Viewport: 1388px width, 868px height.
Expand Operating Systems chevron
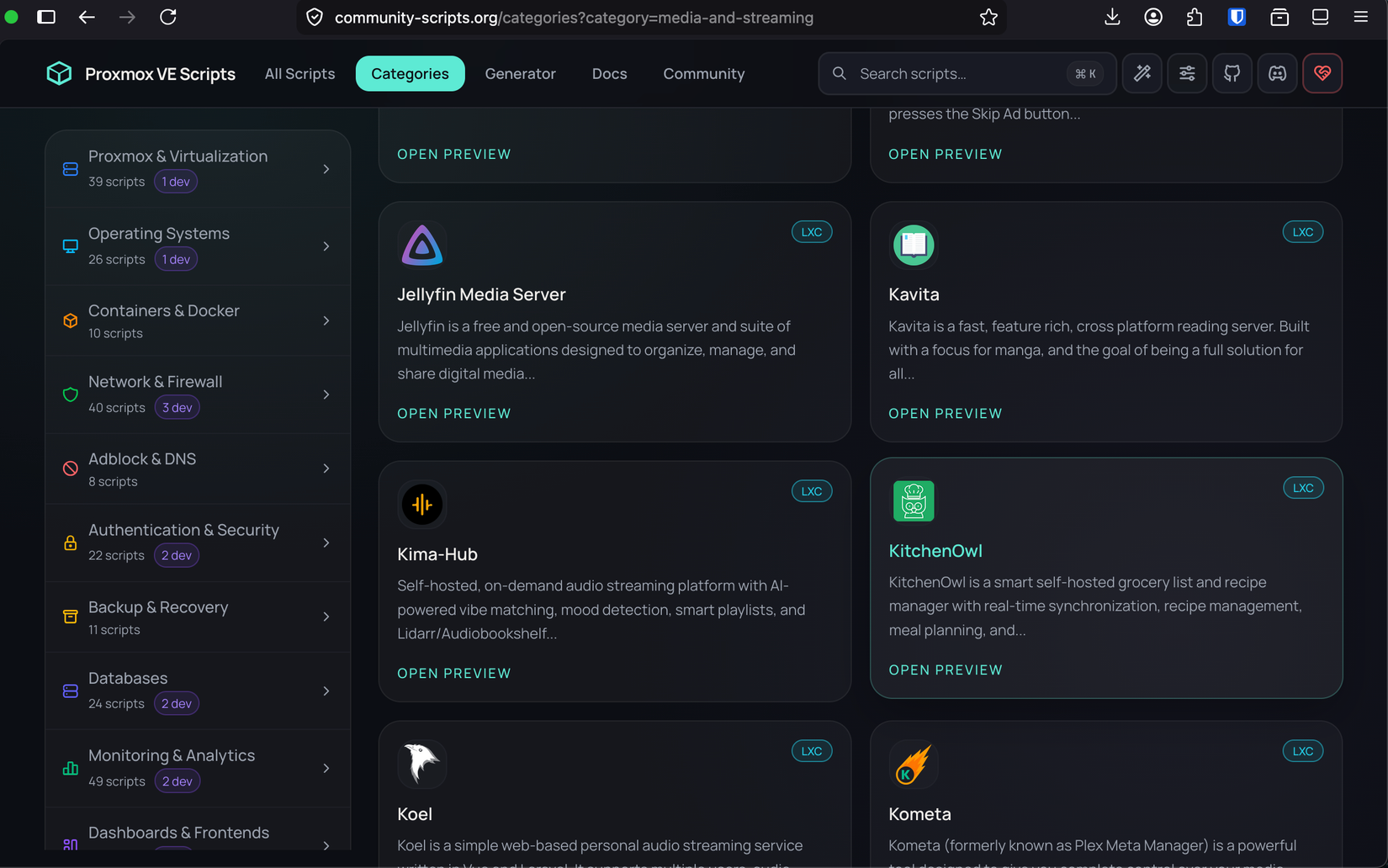coord(326,246)
